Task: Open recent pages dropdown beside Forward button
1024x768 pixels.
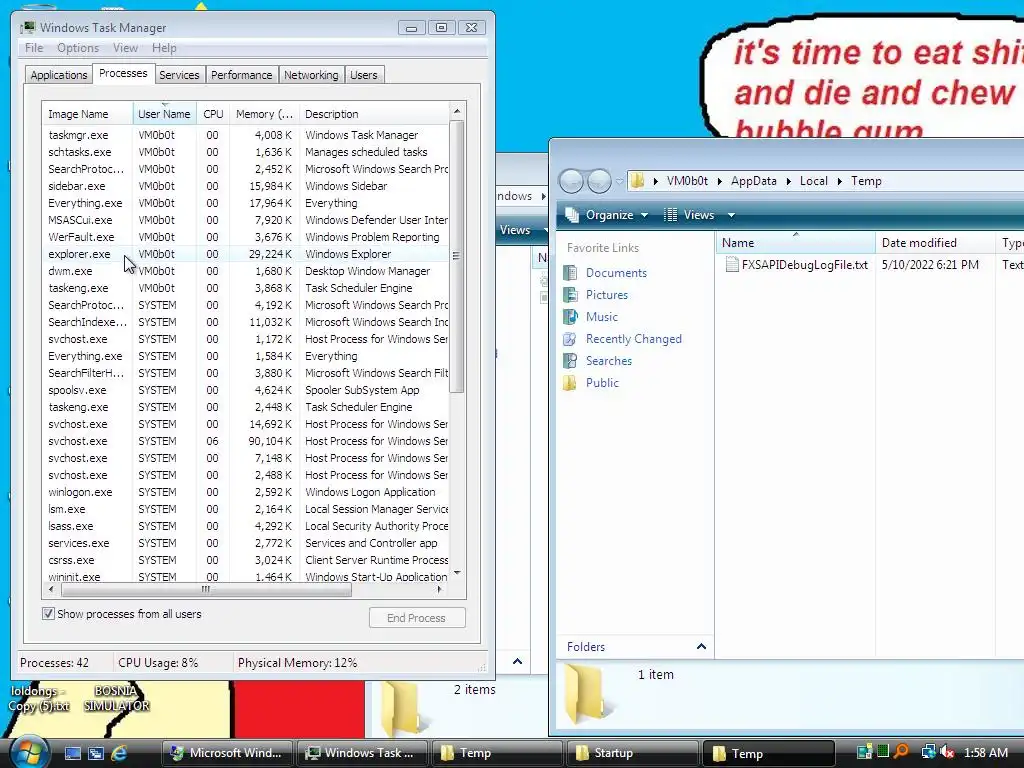Action: (x=619, y=182)
